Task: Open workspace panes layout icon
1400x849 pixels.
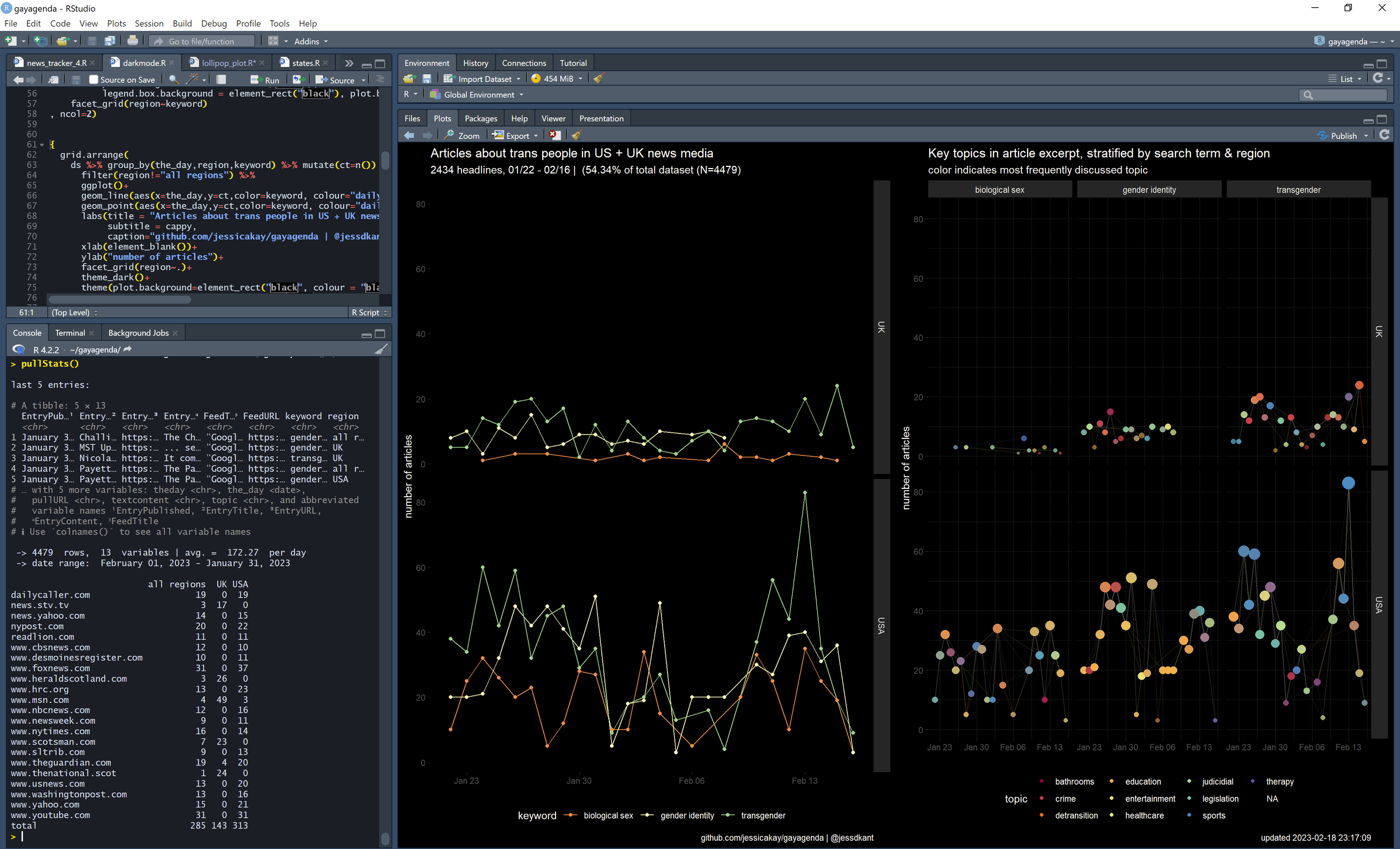Action: coord(273,41)
